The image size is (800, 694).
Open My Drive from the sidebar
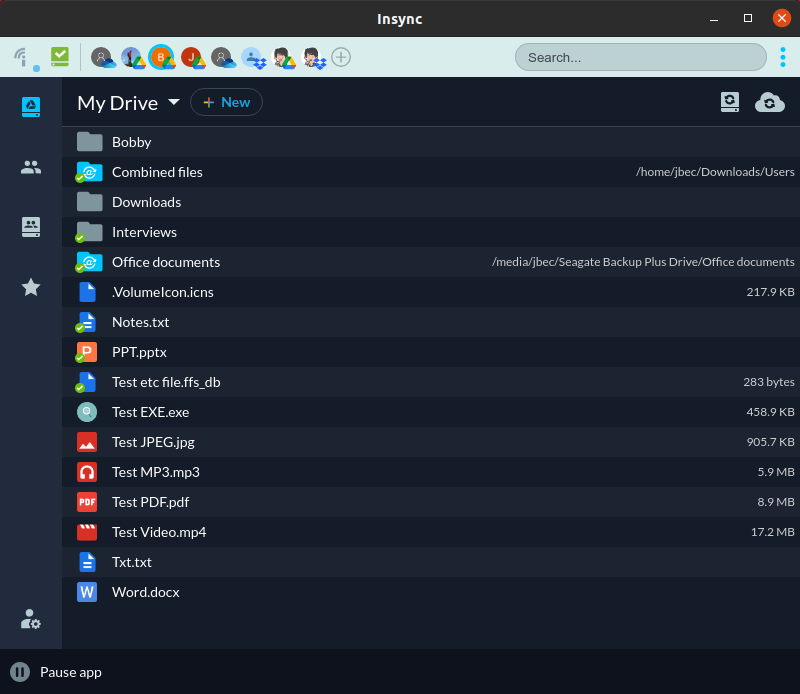click(x=31, y=107)
